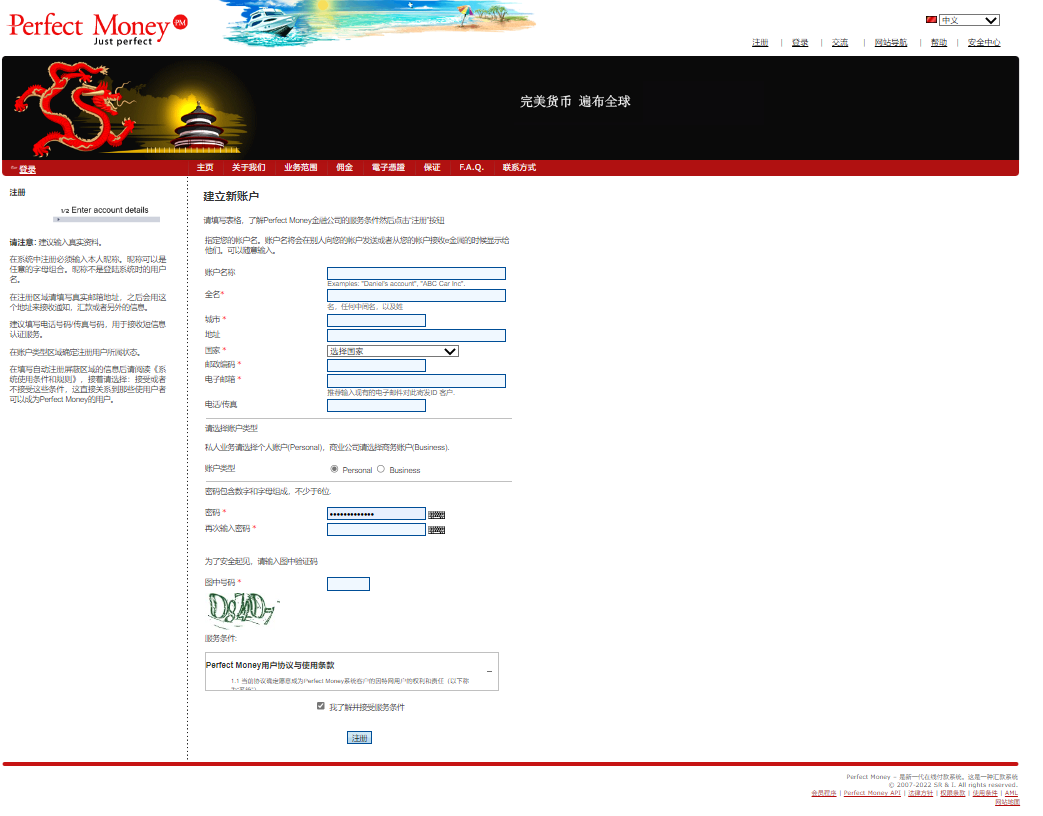Focus the 电话/传真 input field

[376, 405]
